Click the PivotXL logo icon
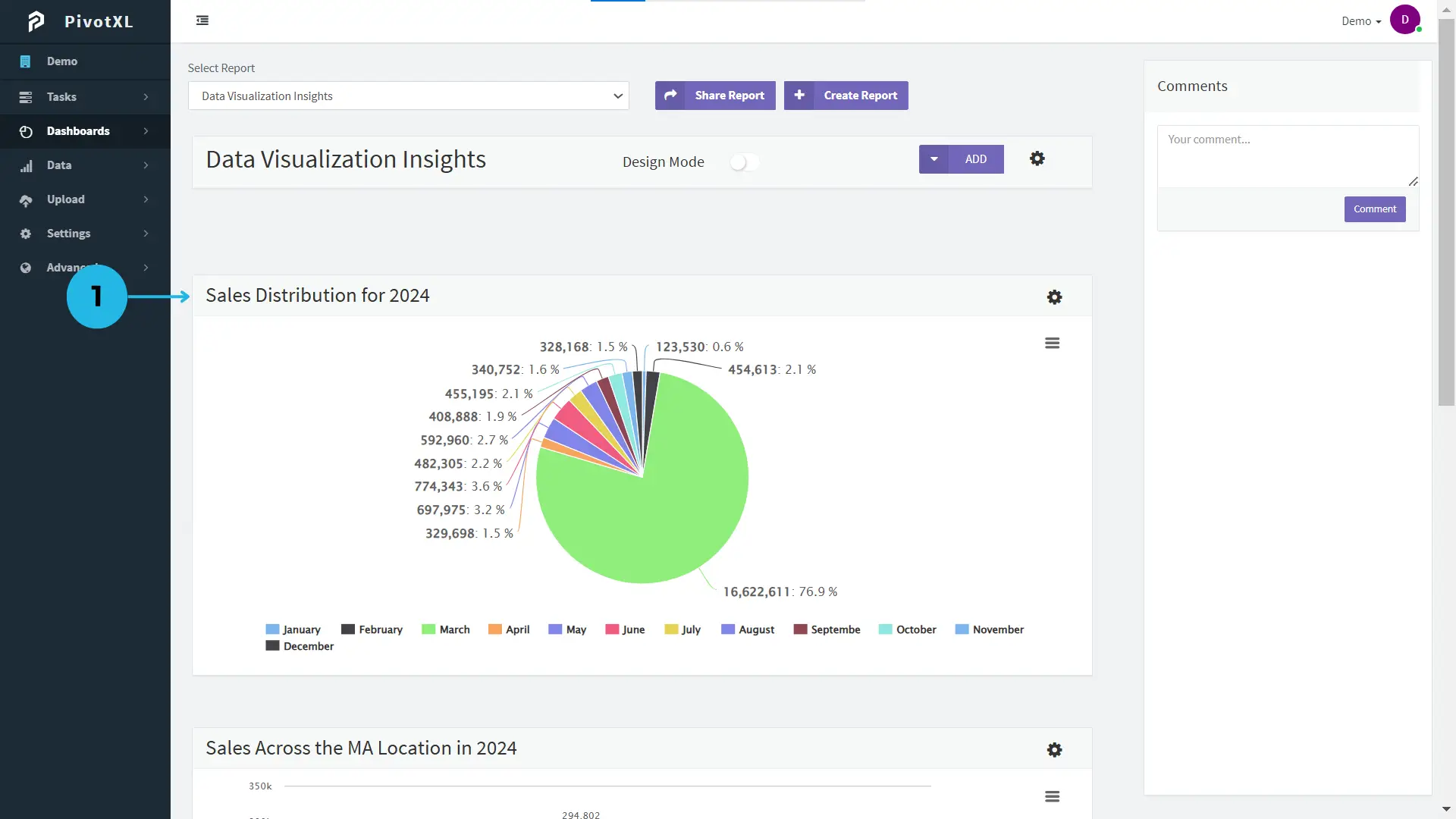Screen dimensions: 1456x819 coord(35,21)
